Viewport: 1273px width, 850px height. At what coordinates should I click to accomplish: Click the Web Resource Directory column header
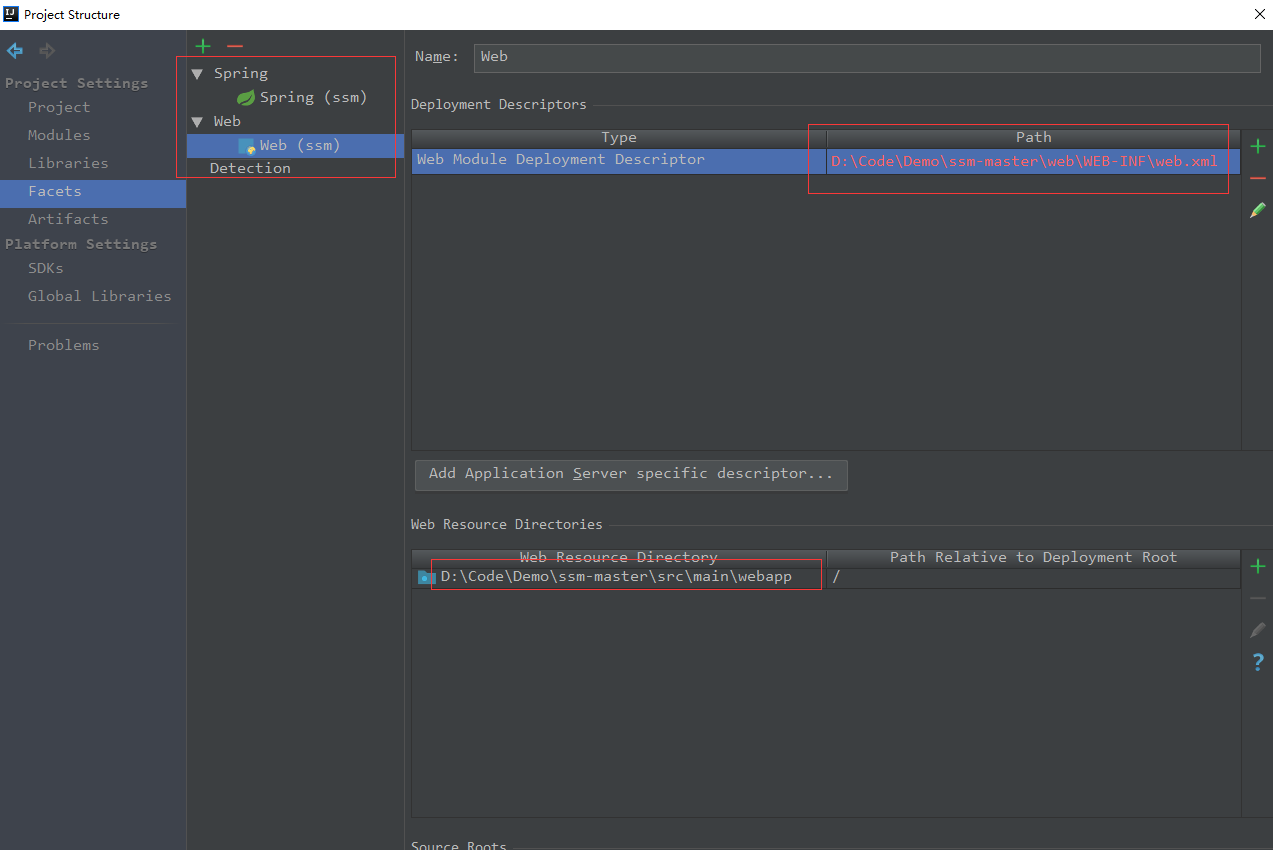pos(619,558)
